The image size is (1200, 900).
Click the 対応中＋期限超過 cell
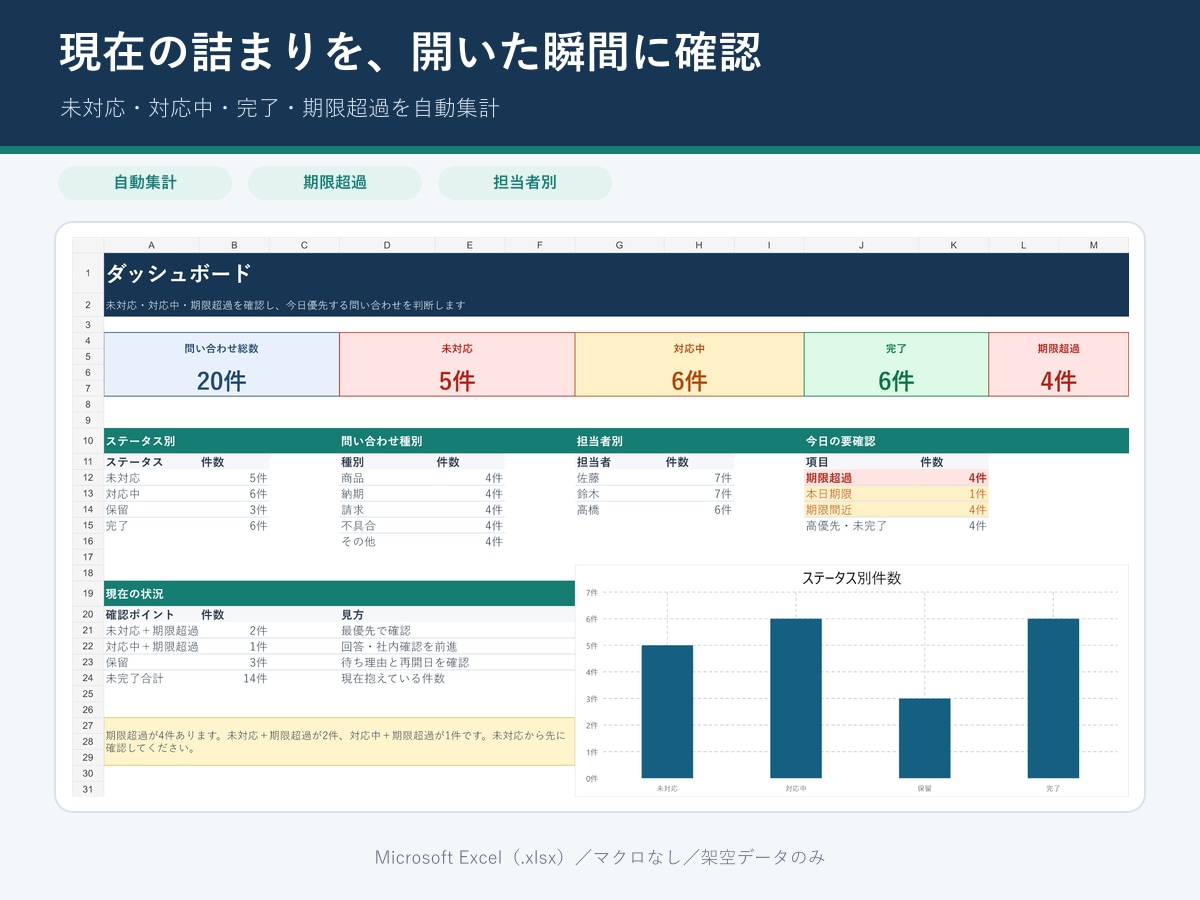pyautogui.click(x=151, y=647)
